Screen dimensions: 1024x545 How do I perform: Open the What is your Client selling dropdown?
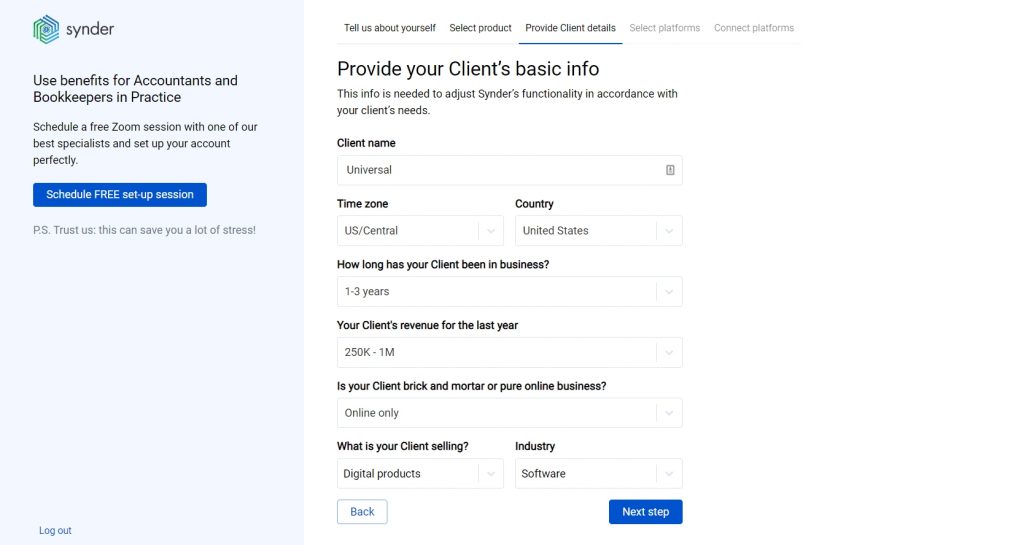tap(420, 474)
